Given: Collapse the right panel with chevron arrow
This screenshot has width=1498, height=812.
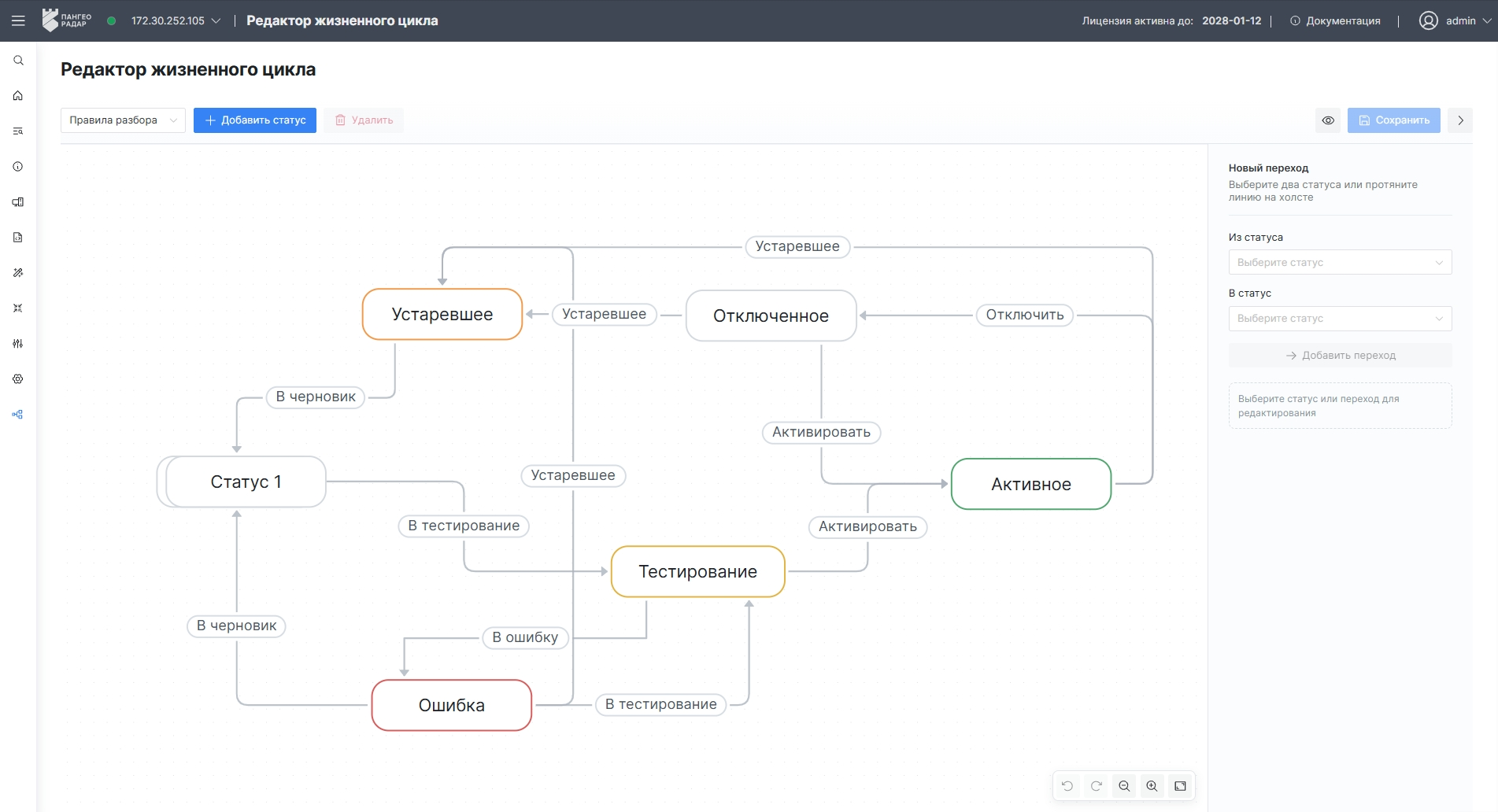Looking at the screenshot, I should click(1460, 120).
